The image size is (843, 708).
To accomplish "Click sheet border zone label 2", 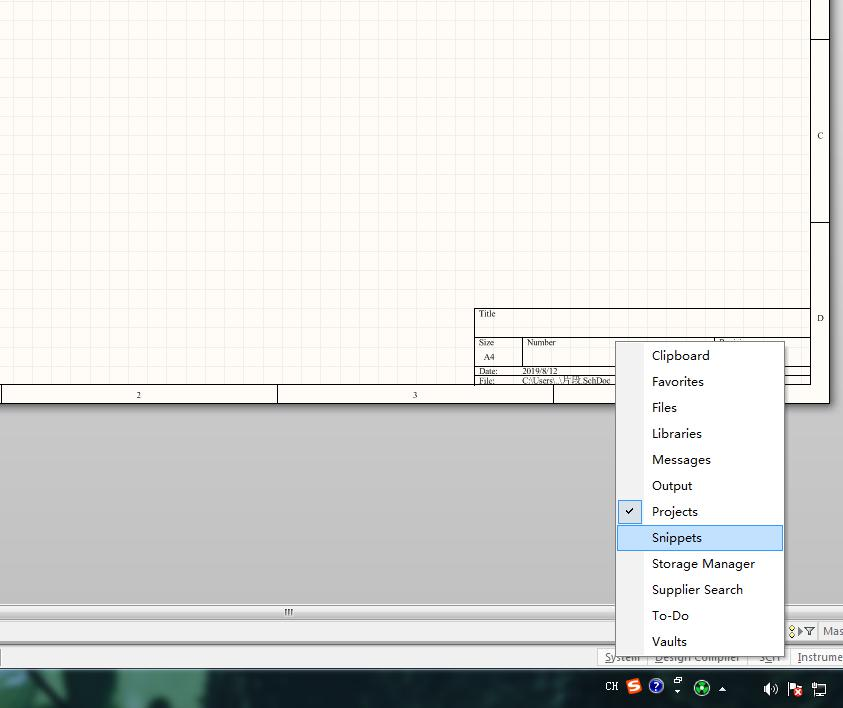I will [139, 395].
